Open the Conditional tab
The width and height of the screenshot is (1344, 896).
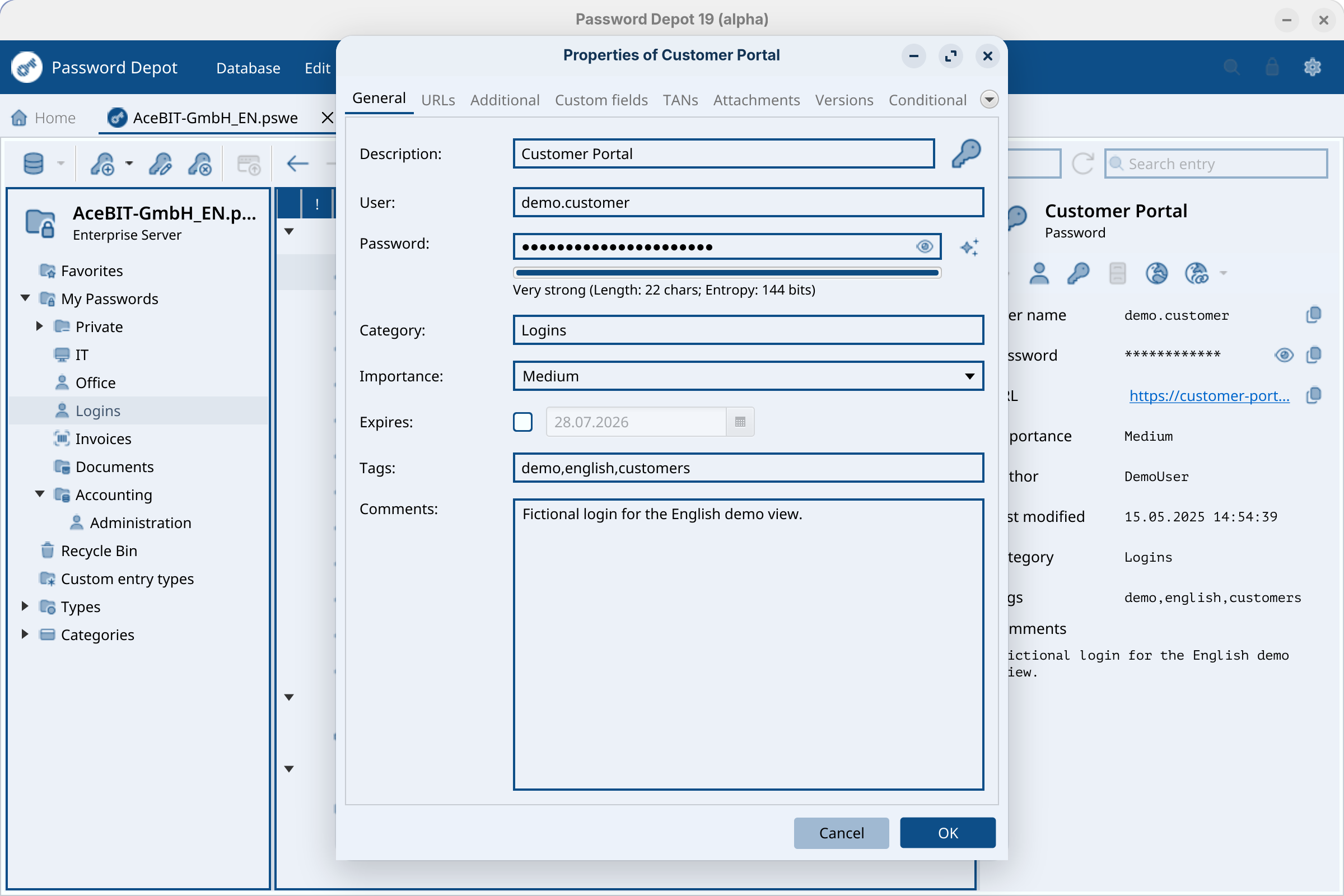tap(927, 100)
